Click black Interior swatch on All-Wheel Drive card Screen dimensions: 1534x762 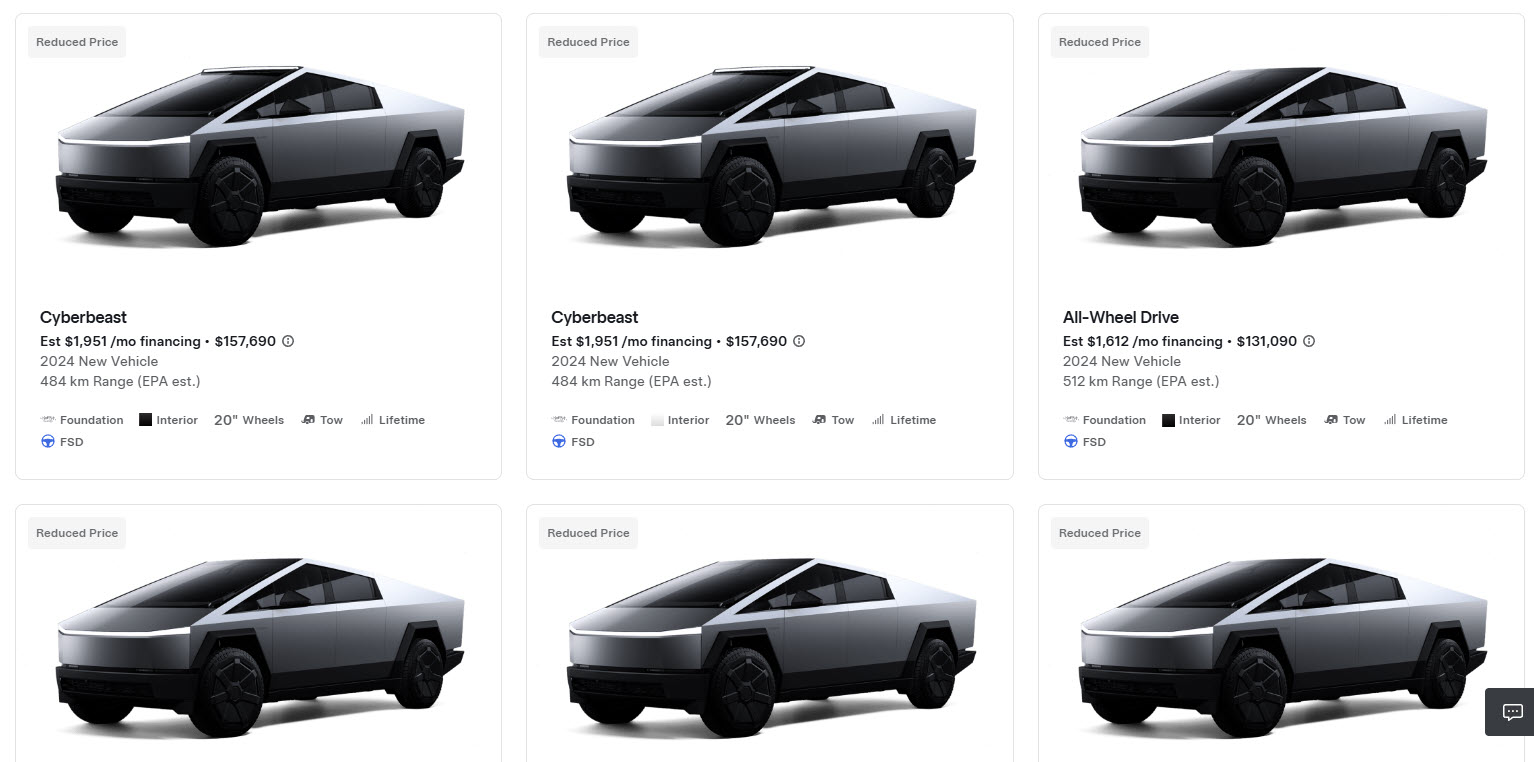pyautogui.click(x=1169, y=420)
